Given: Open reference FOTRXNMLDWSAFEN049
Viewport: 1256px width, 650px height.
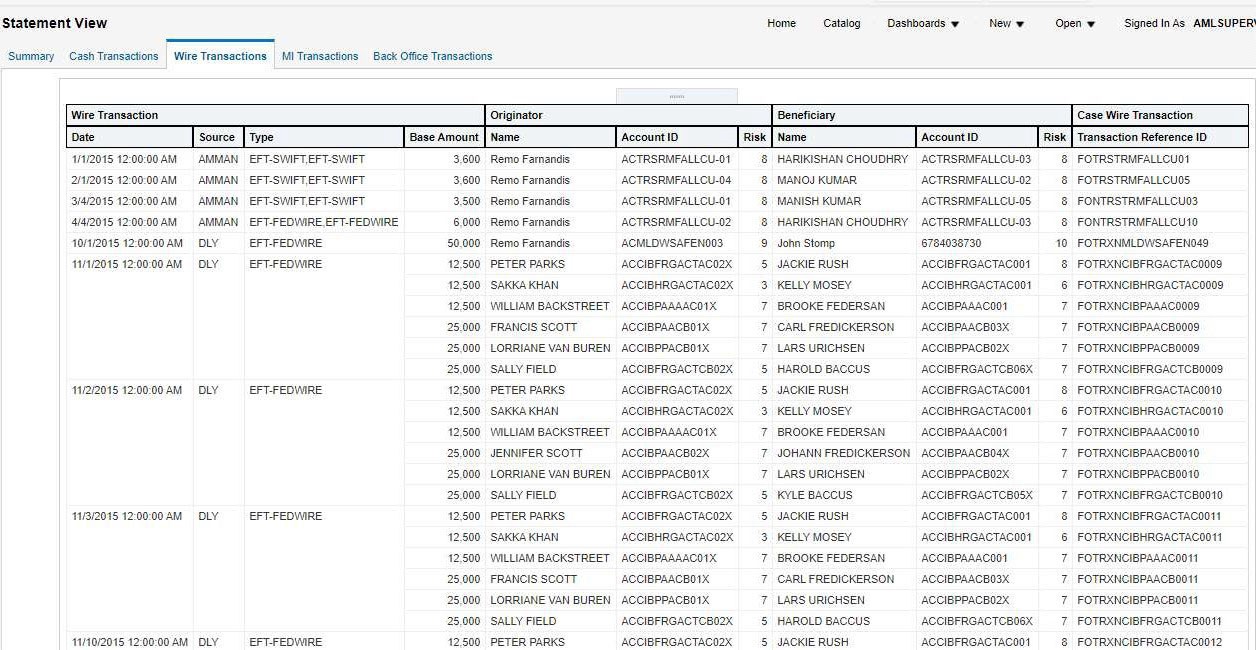Looking at the screenshot, I should point(1145,243).
